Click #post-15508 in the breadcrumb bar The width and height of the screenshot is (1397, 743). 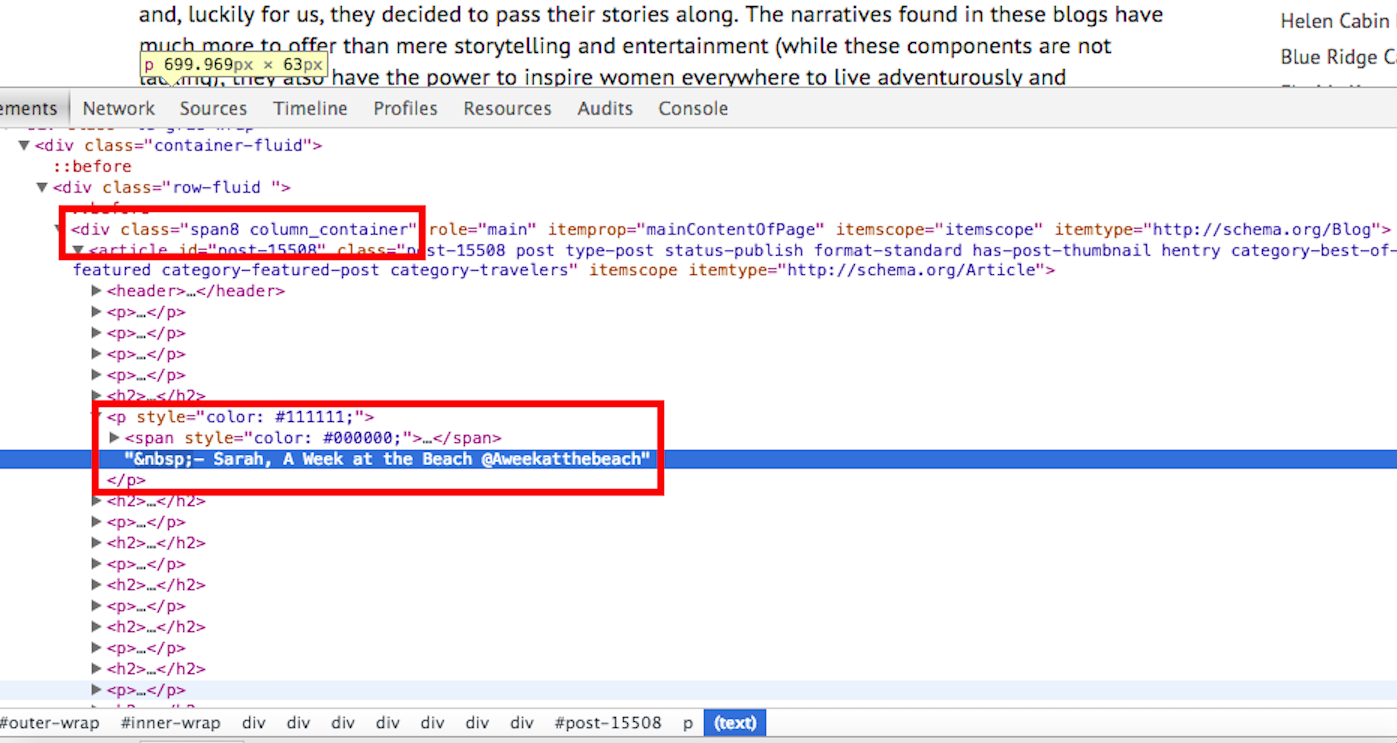(x=607, y=722)
